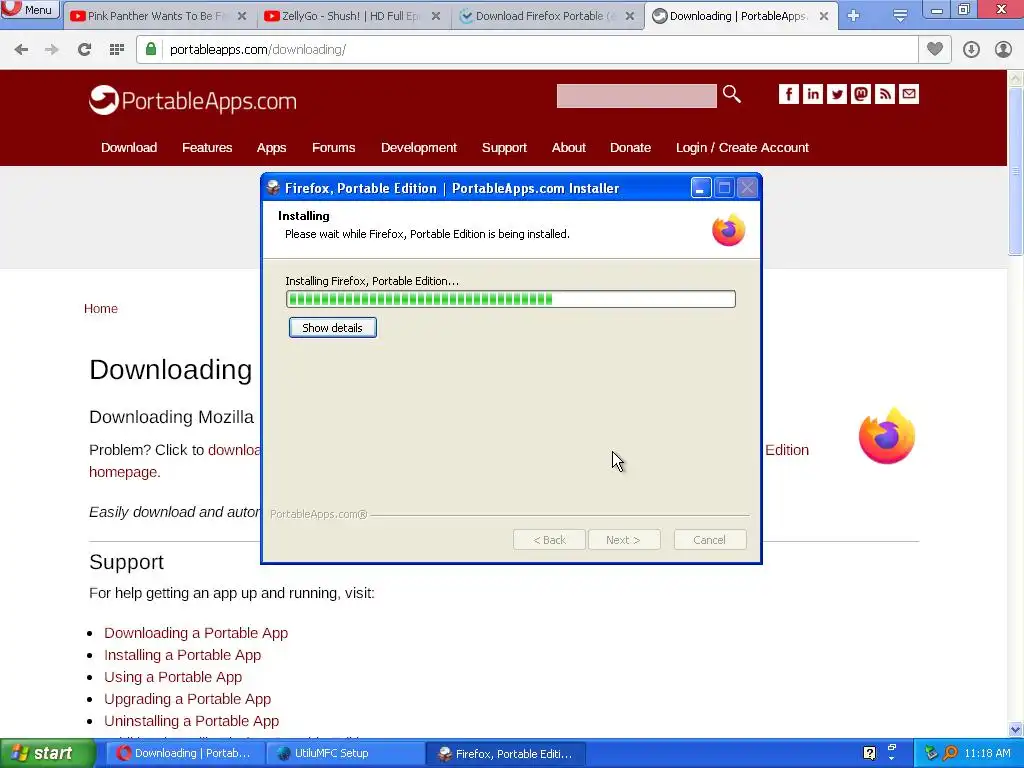This screenshot has height=768, width=1024.
Task: Click the 11:18 AM clock
Action: (987, 753)
